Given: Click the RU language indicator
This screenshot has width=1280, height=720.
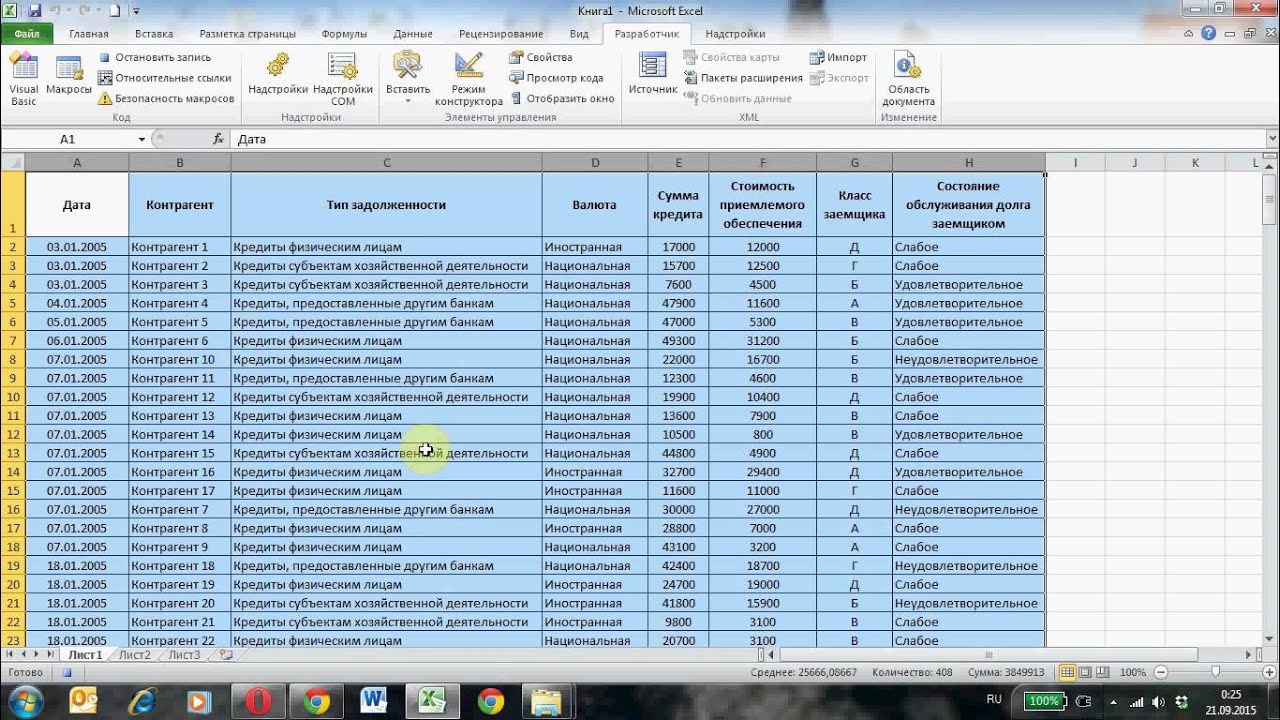Looking at the screenshot, I should pyautogui.click(x=994, y=699).
